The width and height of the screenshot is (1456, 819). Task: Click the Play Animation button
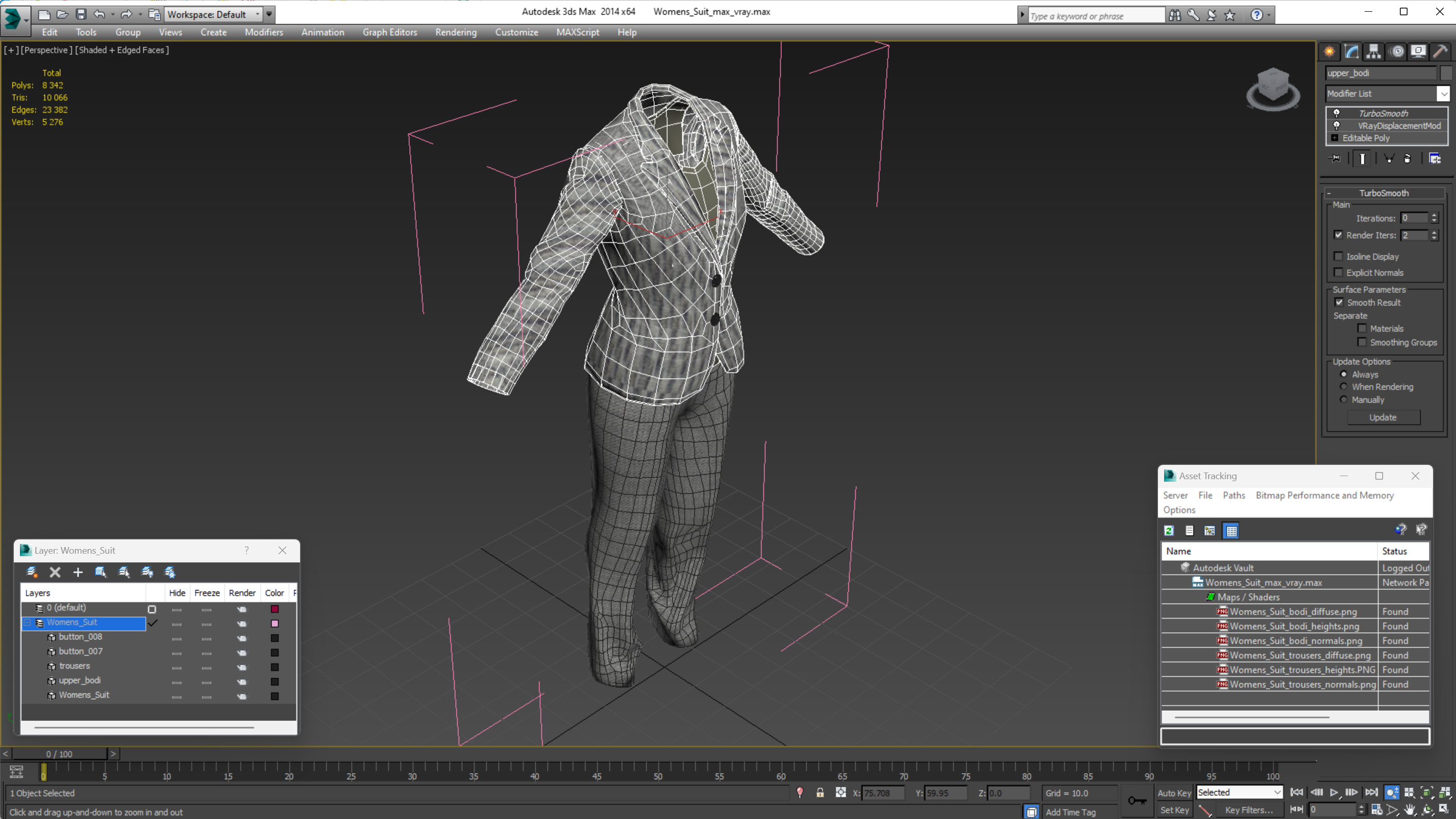coord(1334,792)
